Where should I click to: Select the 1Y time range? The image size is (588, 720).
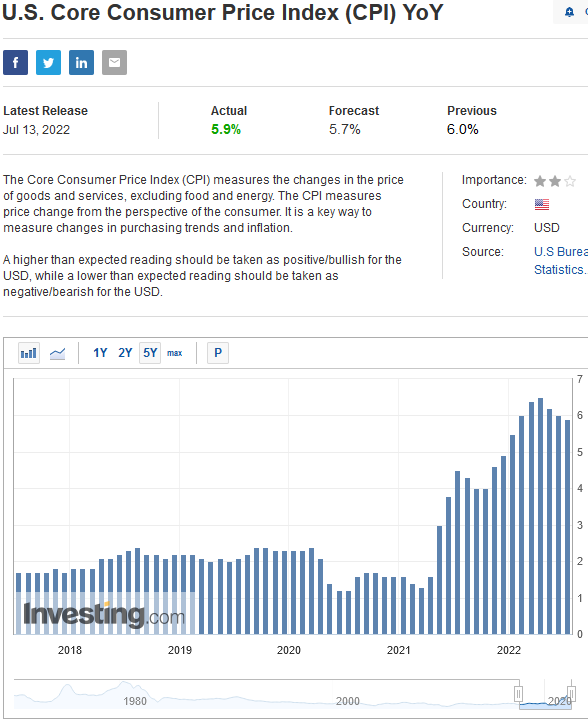(x=100, y=353)
